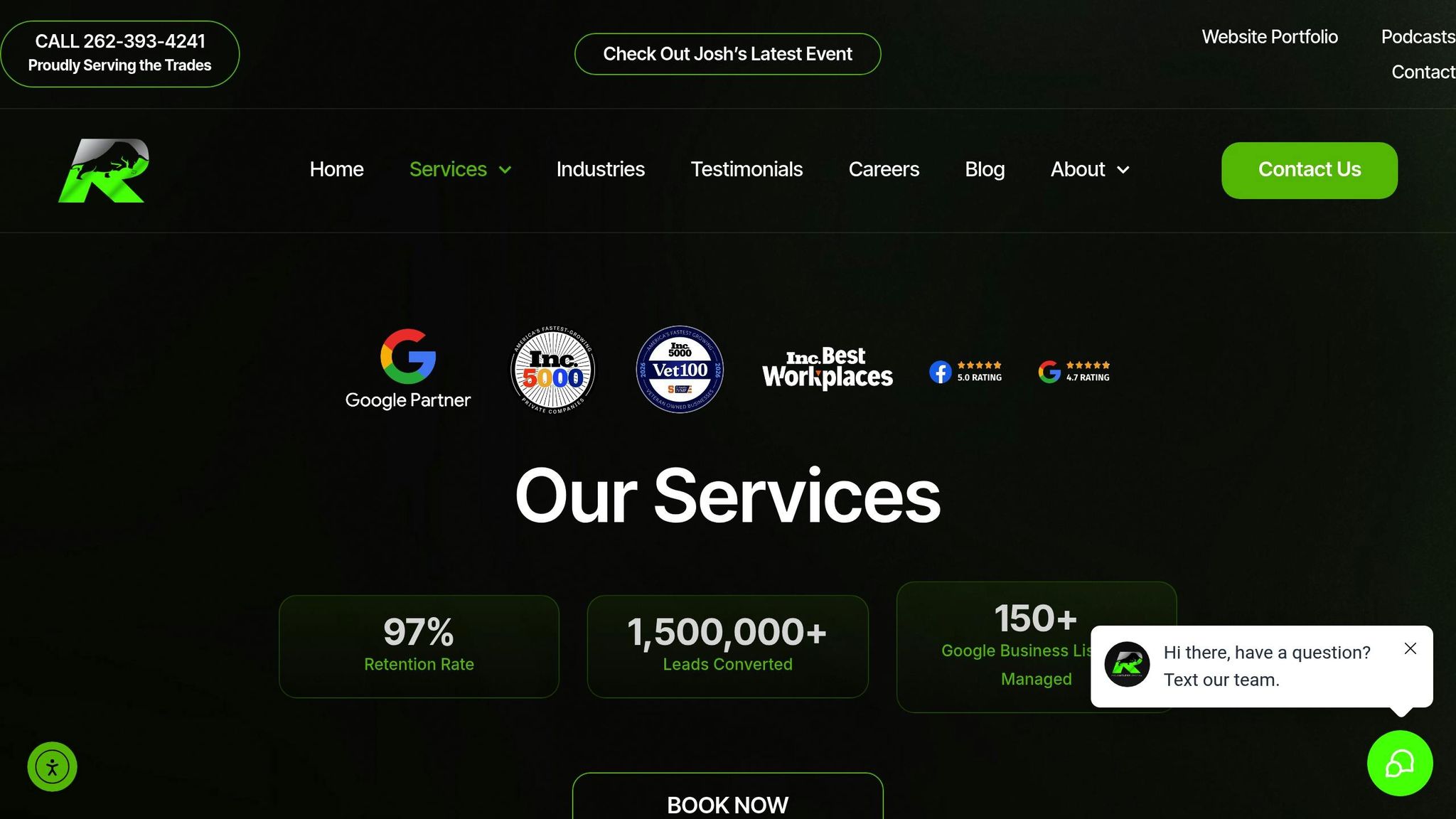The image size is (1456, 819).
Task: Click Check Out Josh's Latest Event
Action: click(x=727, y=54)
